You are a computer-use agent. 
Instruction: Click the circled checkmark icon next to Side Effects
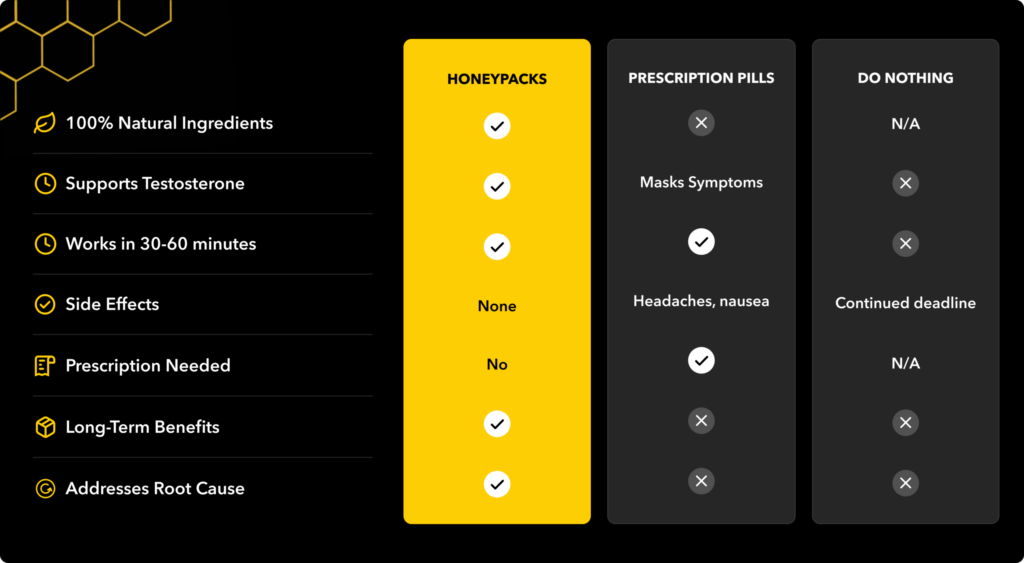(x=44, y=304)
